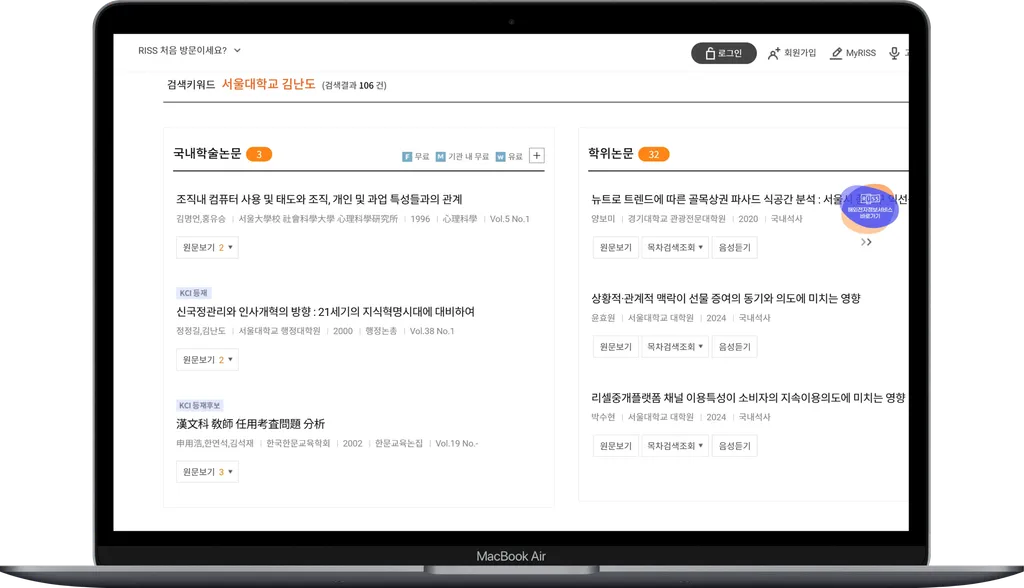Expand 원문보기 3 dropdown for 한문교육논집 article
The image size is (1024, 588).
click(x=207, y=472)
